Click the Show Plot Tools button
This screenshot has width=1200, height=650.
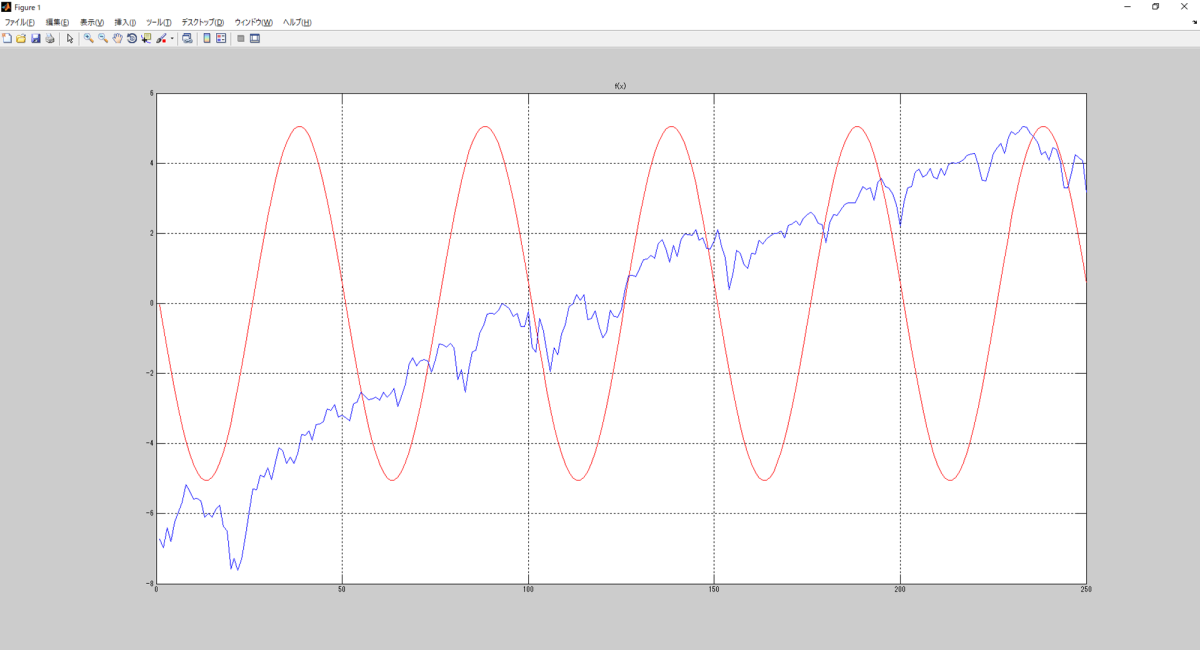coord(255,38)
